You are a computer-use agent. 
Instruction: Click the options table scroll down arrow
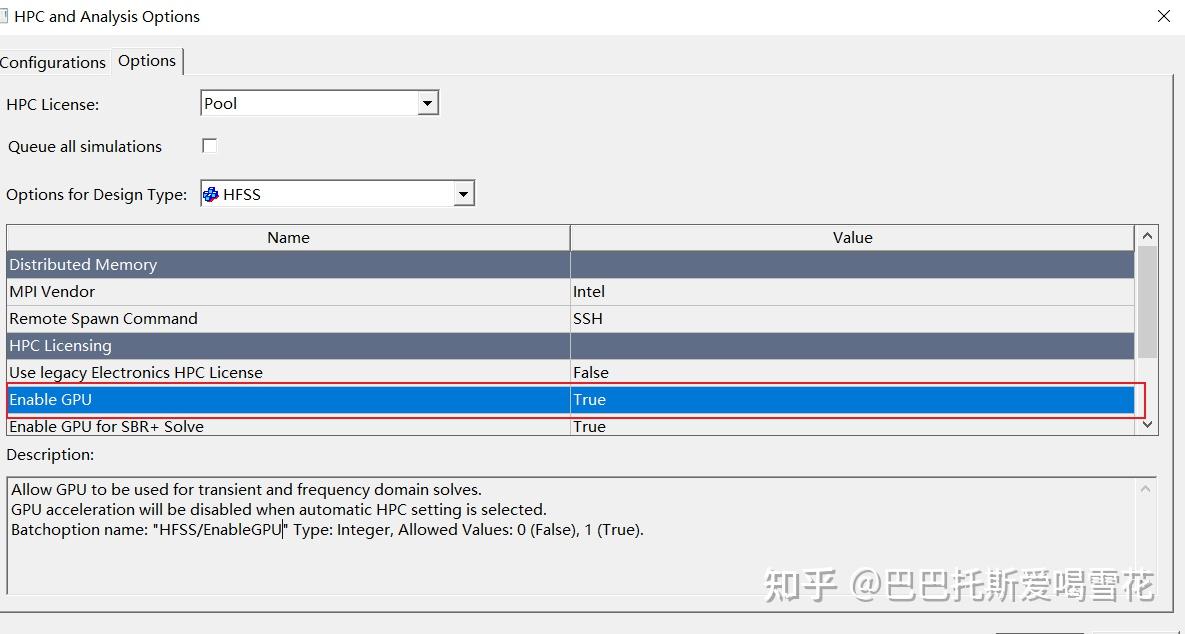point(1147,425)
